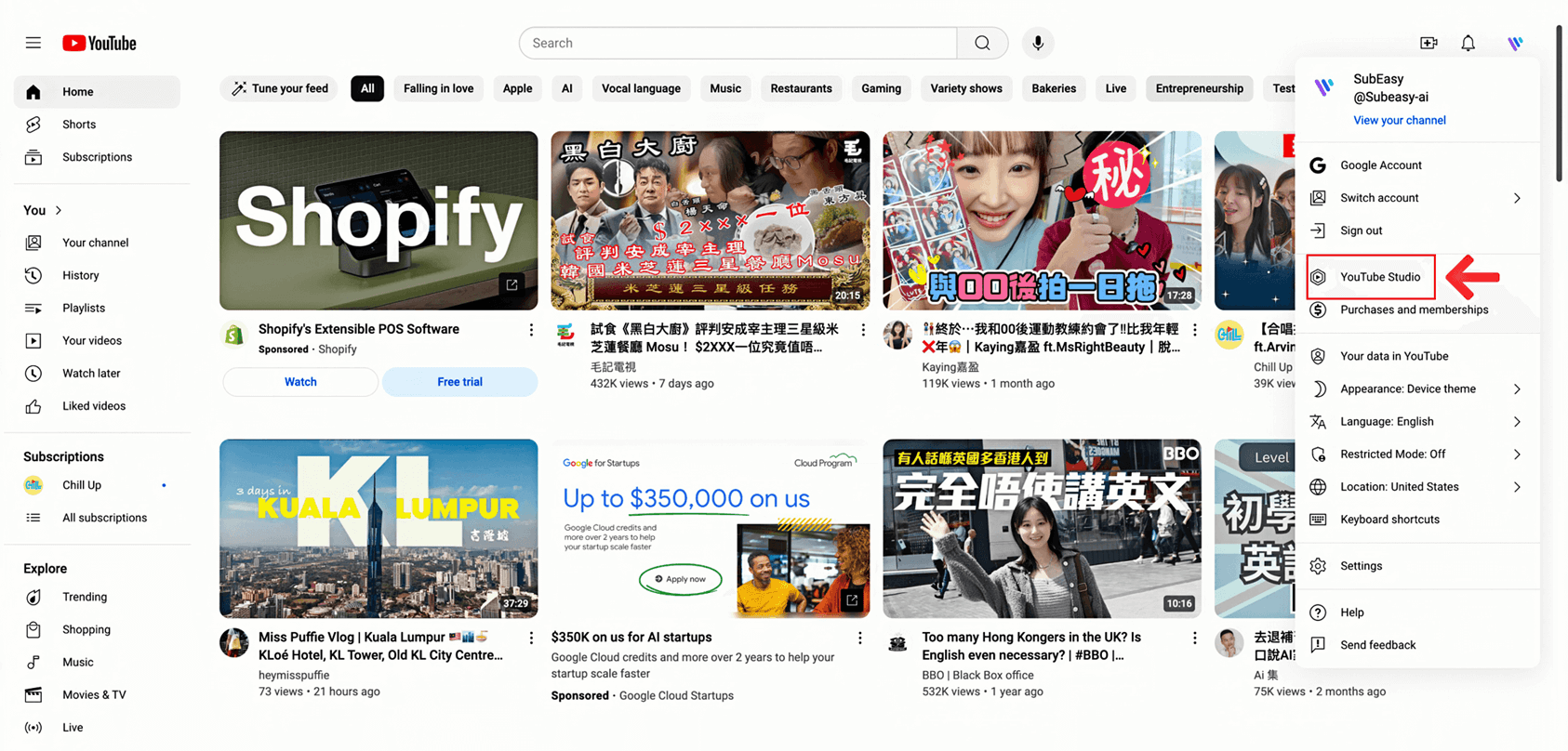
Task: Open Playlists in sidebar
Action: tap(97, 308)
